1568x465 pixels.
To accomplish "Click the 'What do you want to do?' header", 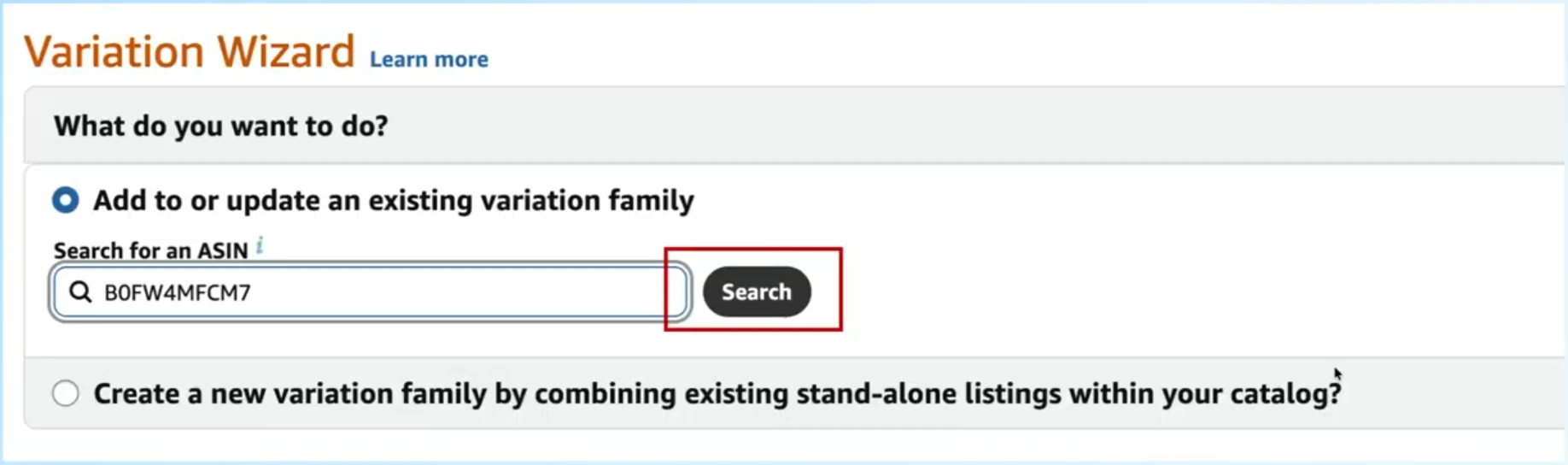I will (221, 126).
